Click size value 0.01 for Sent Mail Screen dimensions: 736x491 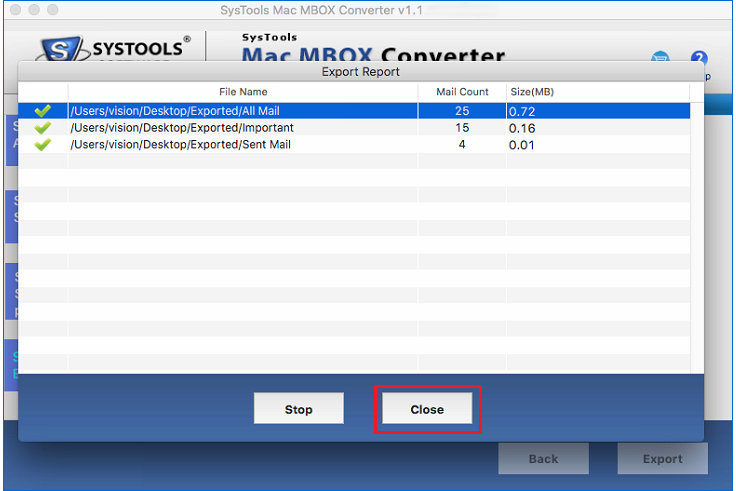click(x=522, y=145)
